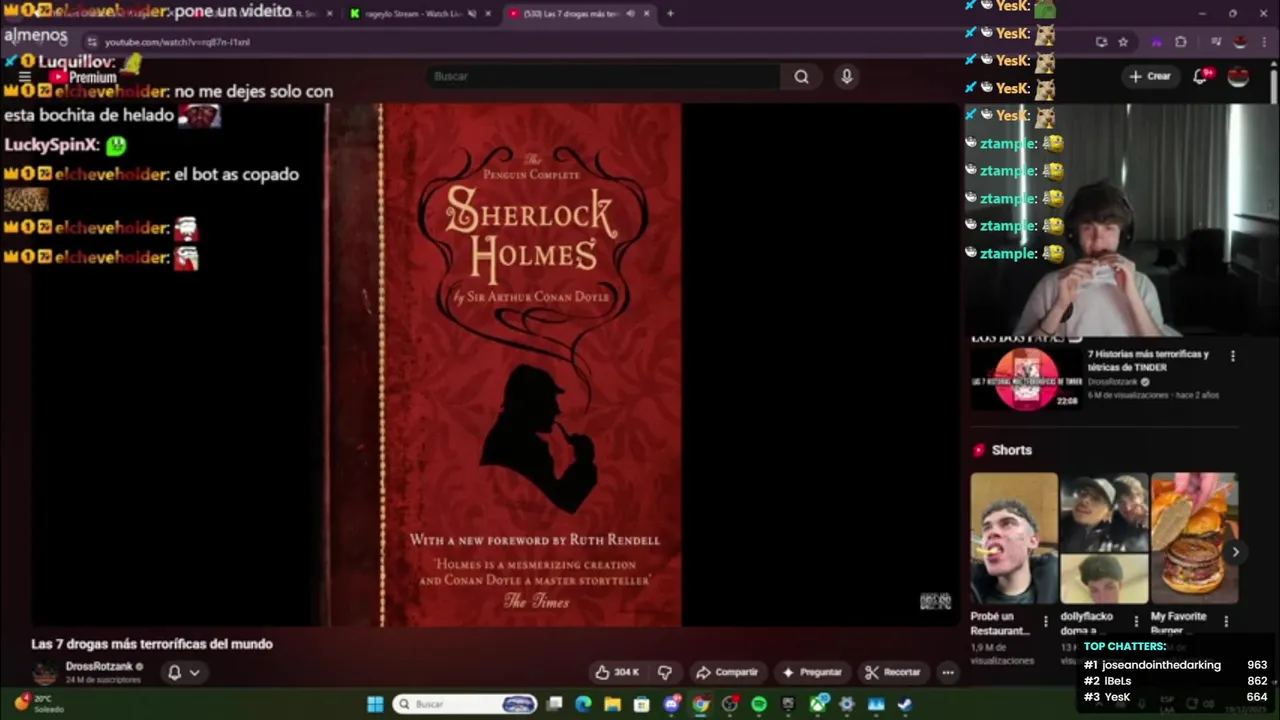
Task: Open the more actions ellipsis under video
Action: tap(947, 672)
